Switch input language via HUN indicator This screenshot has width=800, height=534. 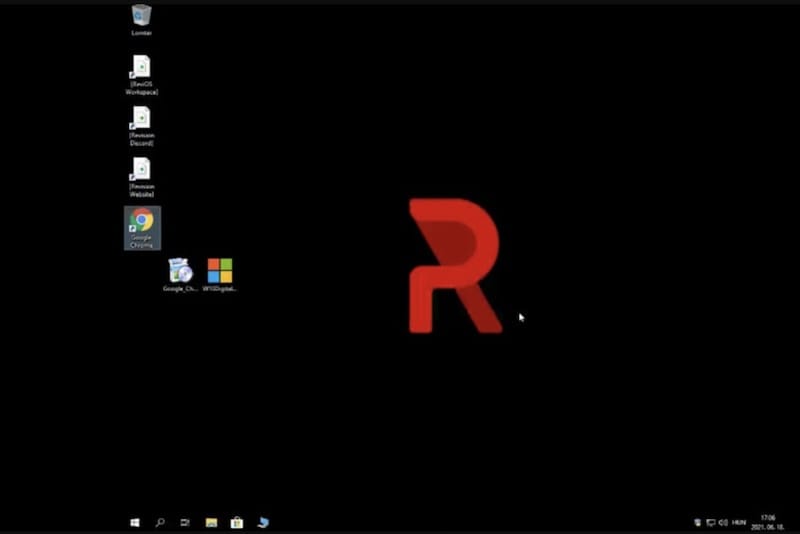click(x=738, y=522)
